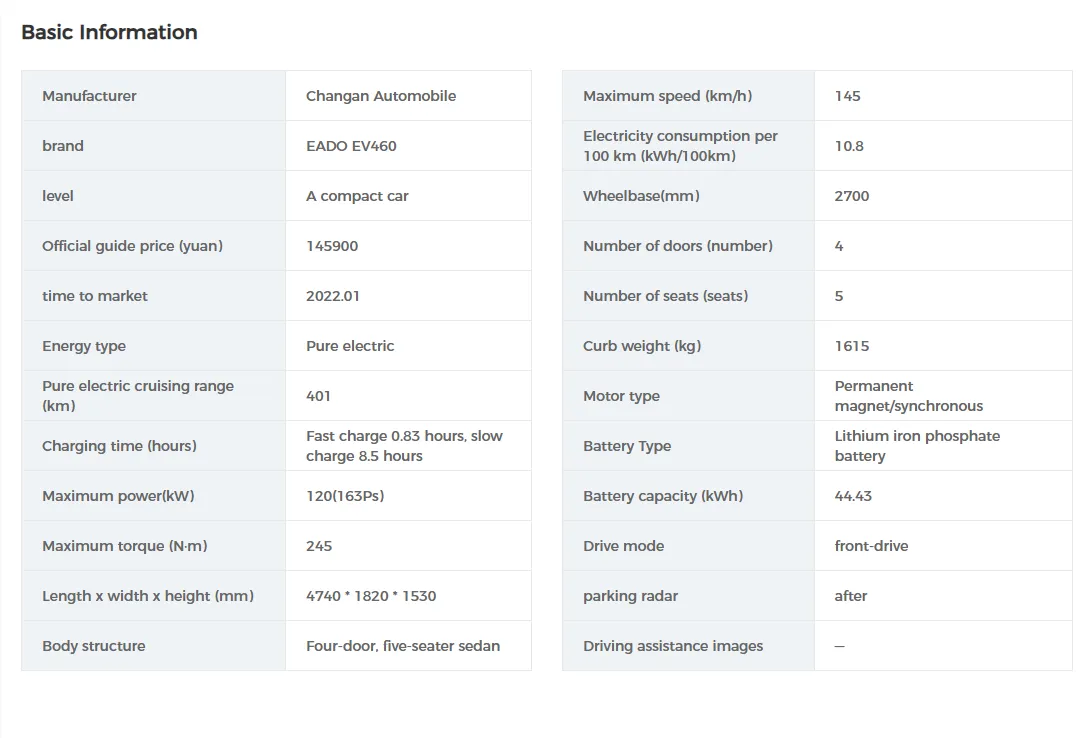This screenshot has height=738, width=1091.
Task: Select the maximum torque value 245
Action: [319, 546]
